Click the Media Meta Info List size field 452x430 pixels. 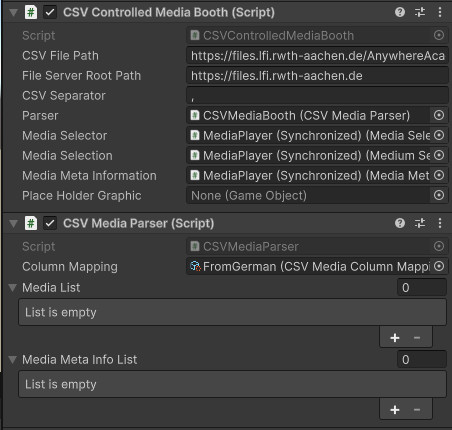[422, 360]
